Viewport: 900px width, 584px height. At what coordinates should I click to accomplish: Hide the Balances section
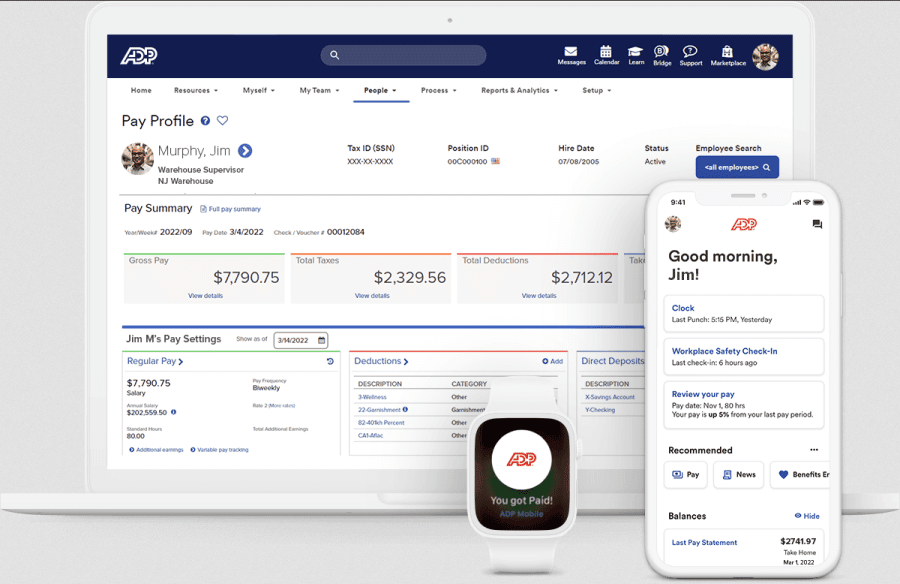[x=807, y=516]
